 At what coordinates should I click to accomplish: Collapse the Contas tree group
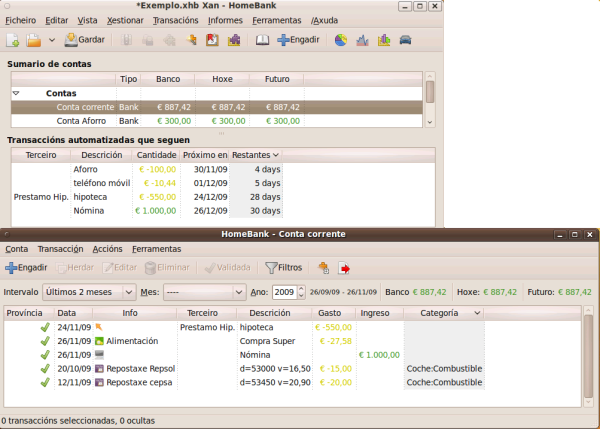click(16, 93)
